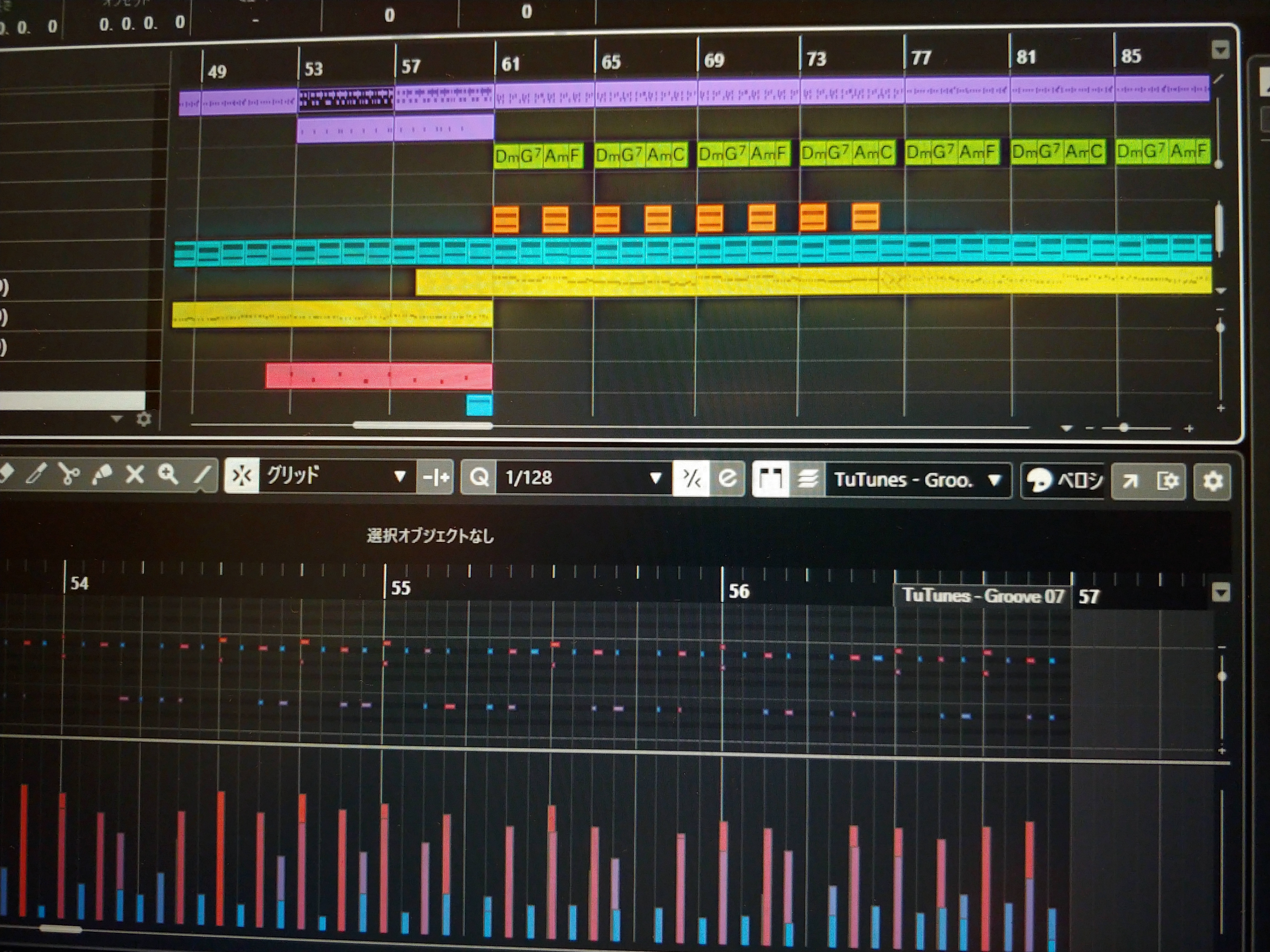The width and height of the screenshot is (1270, 952).
Task: Click the project vertical zoom slider handle
Action: click(1221, 328)
